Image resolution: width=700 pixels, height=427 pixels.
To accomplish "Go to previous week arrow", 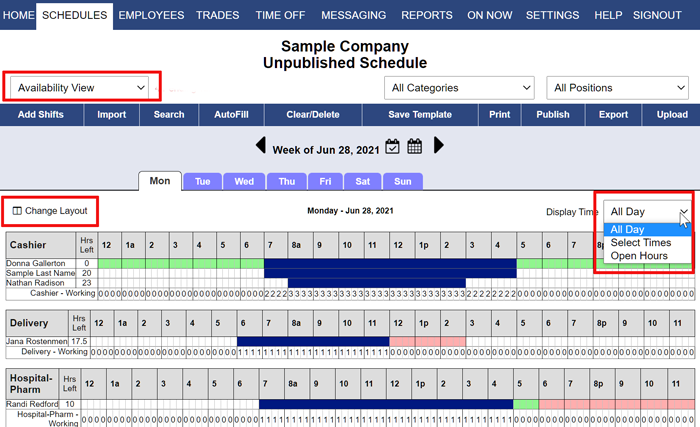I will tap(261, 145).
